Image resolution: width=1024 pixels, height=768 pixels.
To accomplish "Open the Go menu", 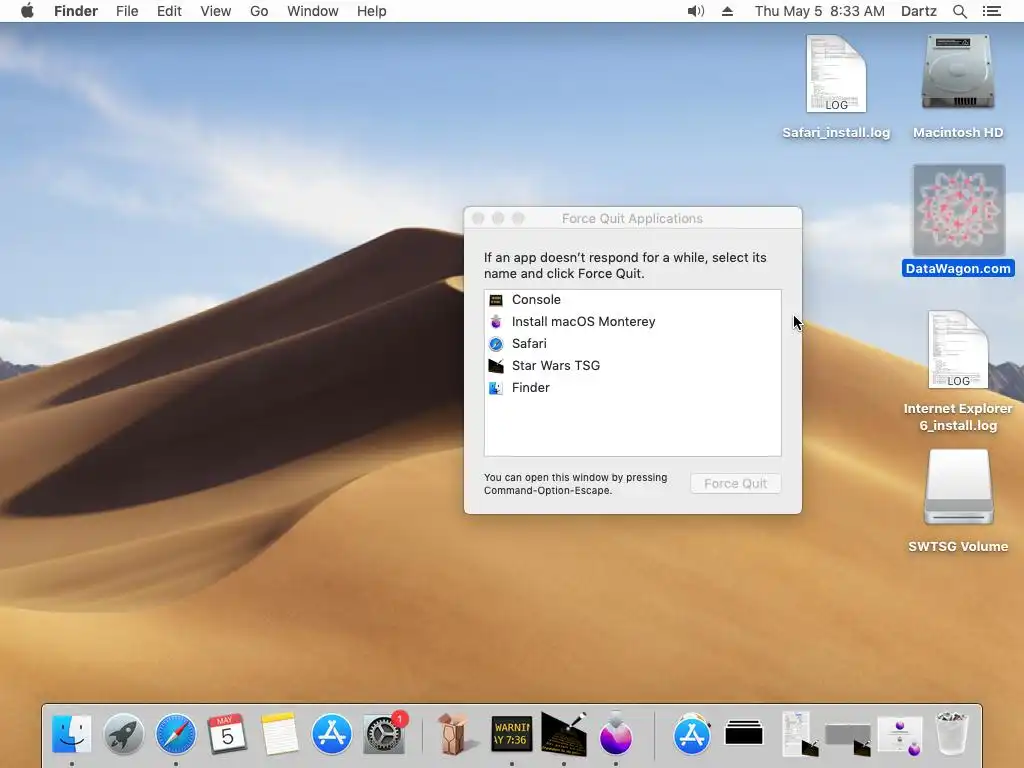I will tap(259, 11).
